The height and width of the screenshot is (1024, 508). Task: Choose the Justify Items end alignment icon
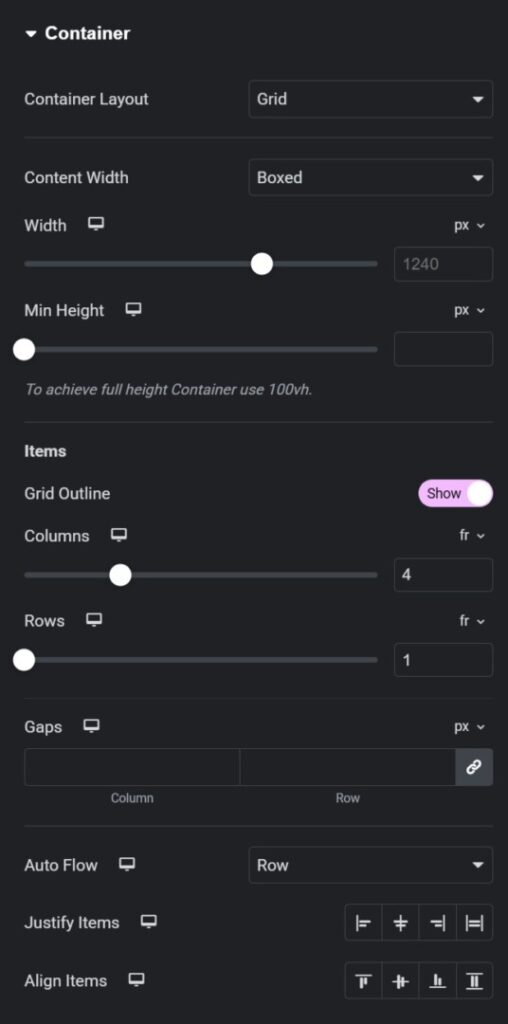tap(437, 922)
